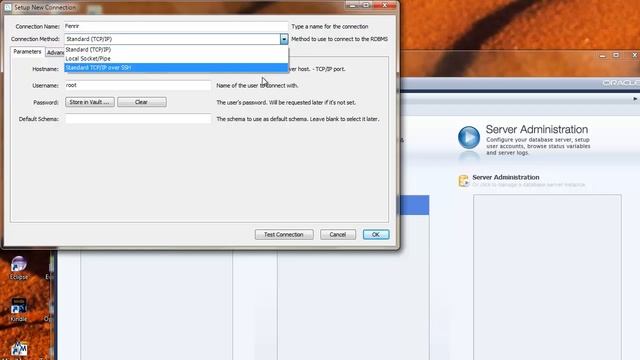Switch to the Advanced tab

pyautogui.click(x=55, y=53)
